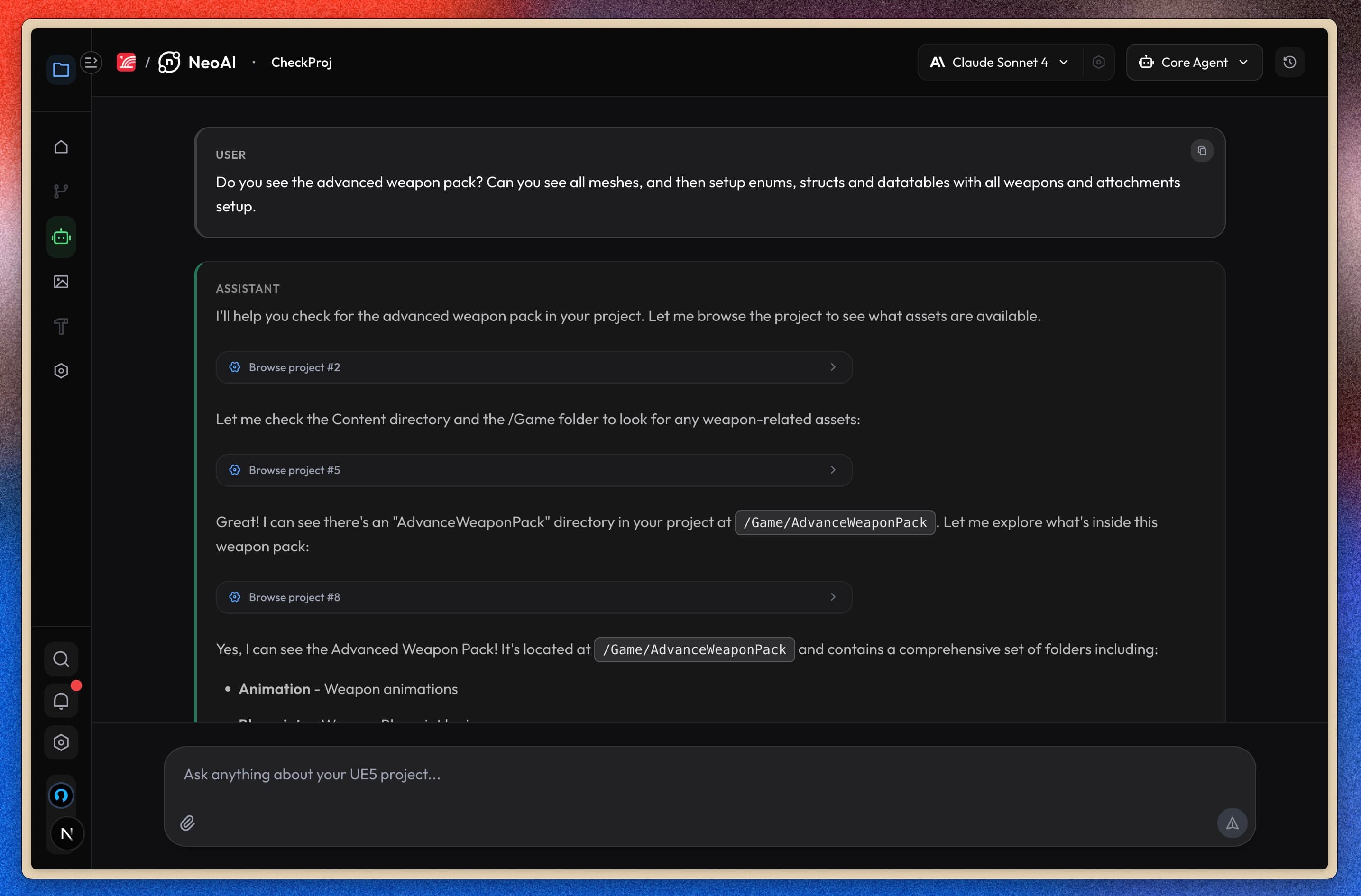Expand Browse project #5 details
This screenshot has height=896, width=1361.
[534, 469]
